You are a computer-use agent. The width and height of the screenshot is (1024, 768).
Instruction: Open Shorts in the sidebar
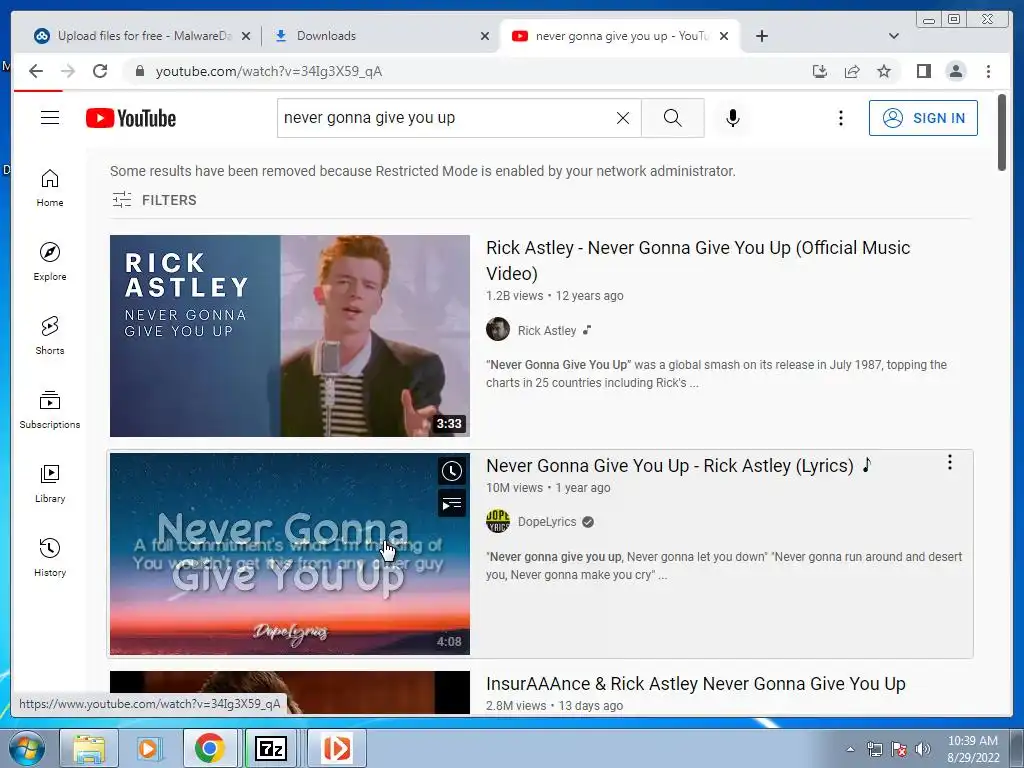coord(50,336)
